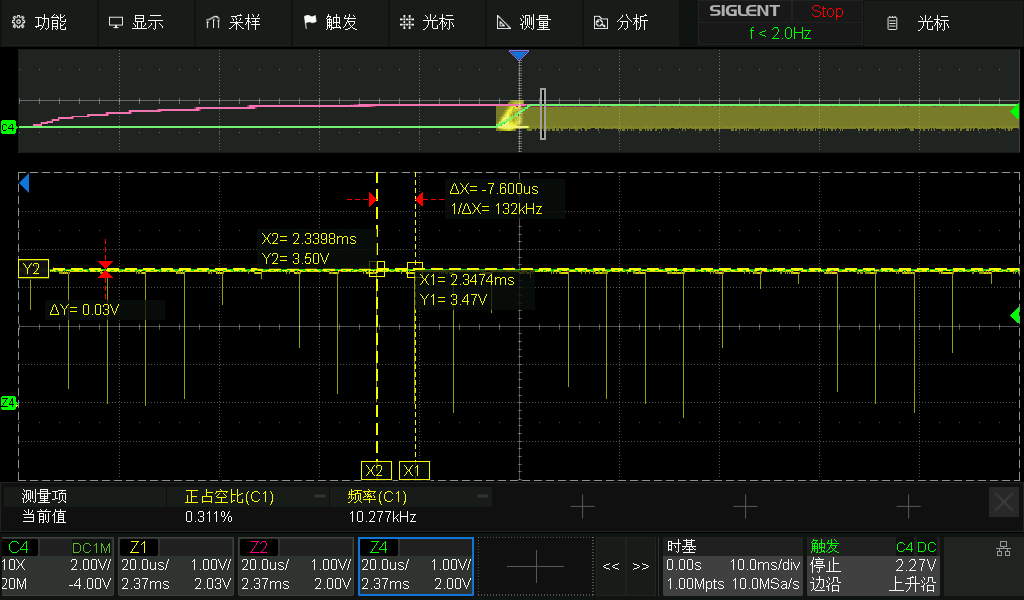Select the X1 cursor tag at bottom

tap(414, 470)
